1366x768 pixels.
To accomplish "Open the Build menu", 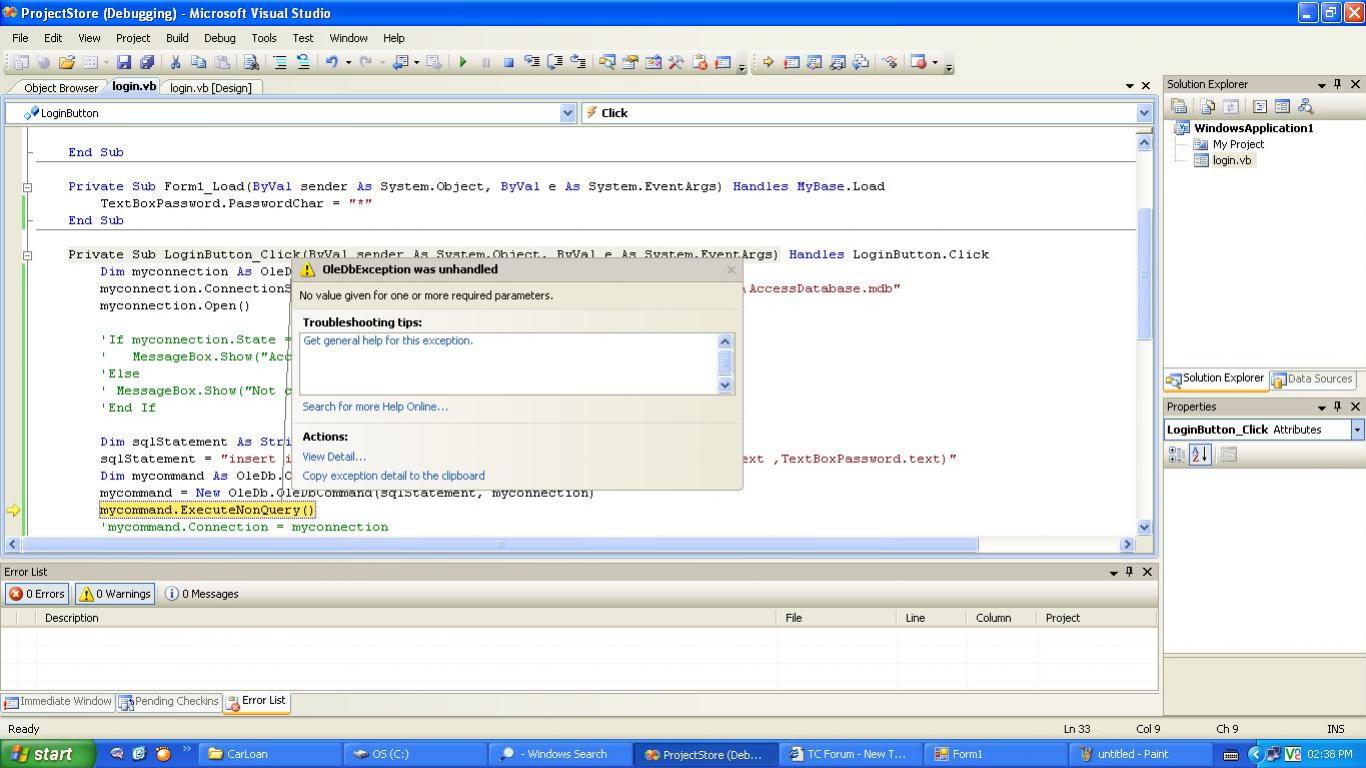I will [x=177, y=38].
